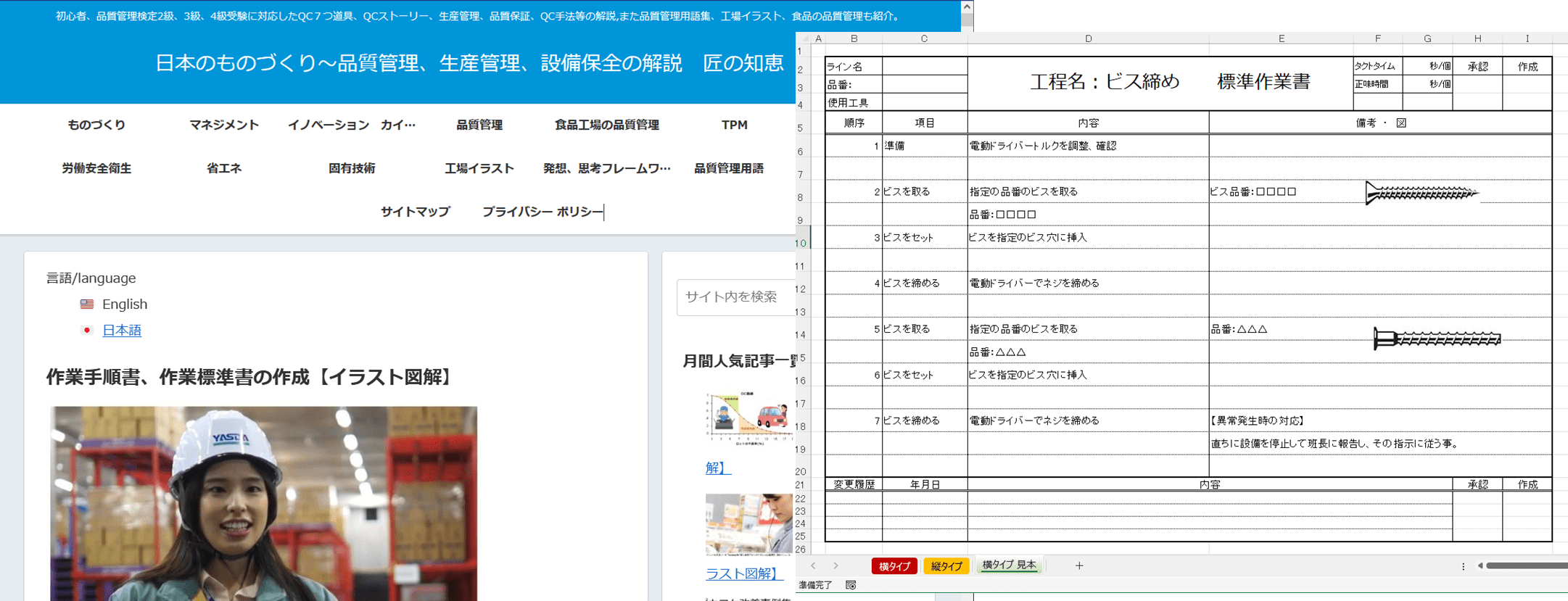Image resolution: width=1568 pixels, height=601 pixels.
Task: Click the ライン名 cell
Action: [x=854, y=67]
